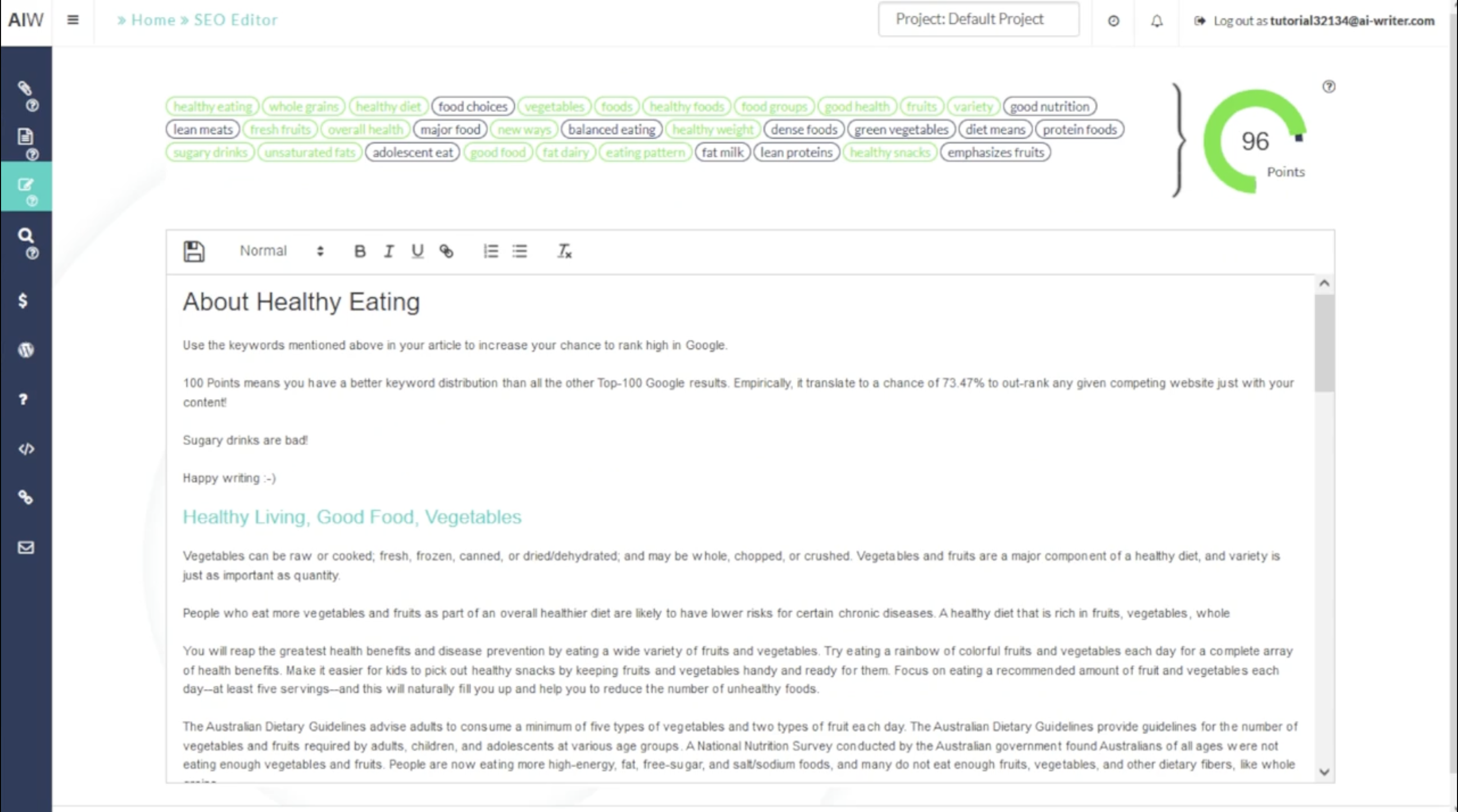Screen dimensions: 1458x812
Task: Open the paragraph style dropdown
Action: coord(282,252)
